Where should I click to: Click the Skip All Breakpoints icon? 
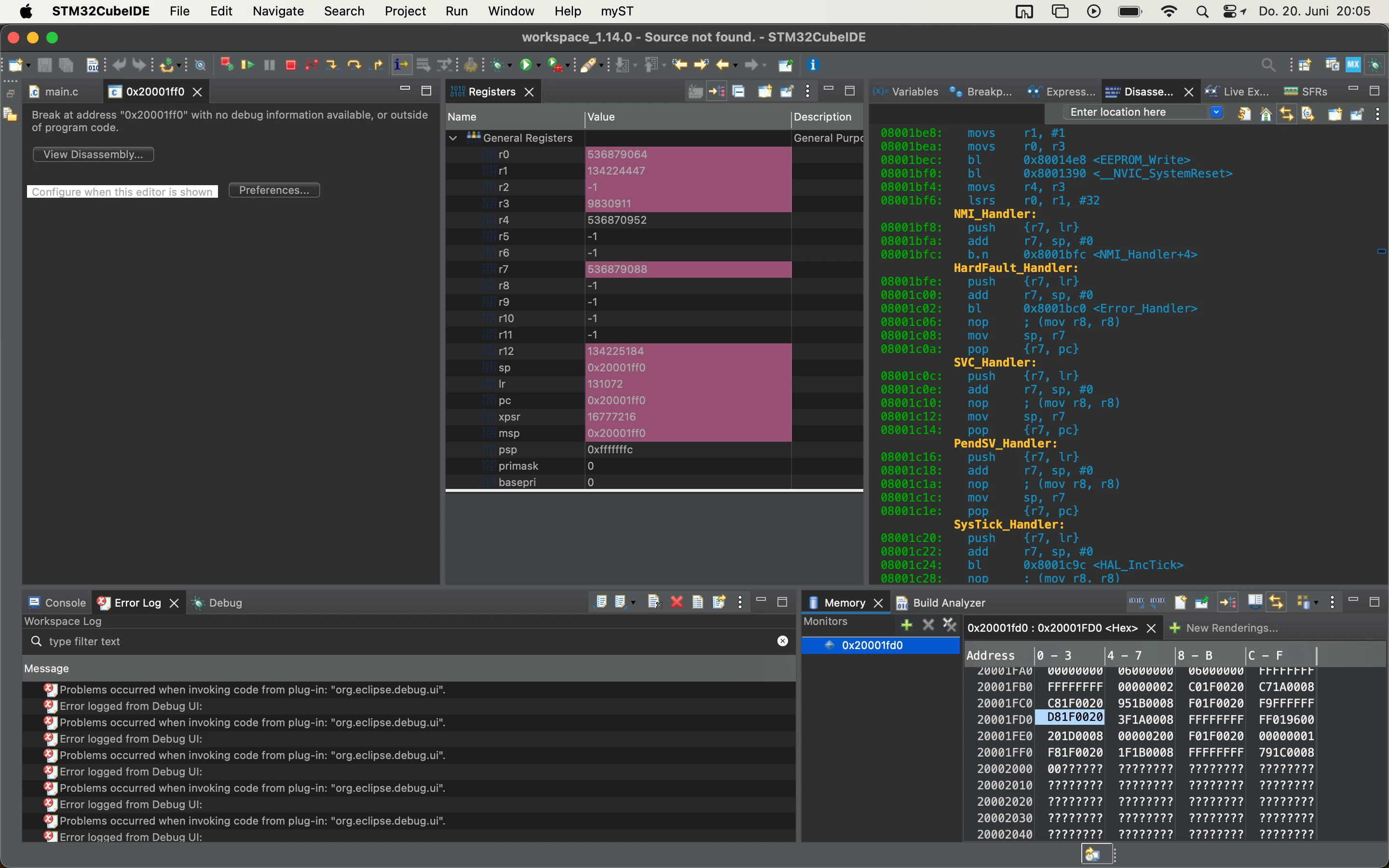pyautogui.click(x=200, y=65)
